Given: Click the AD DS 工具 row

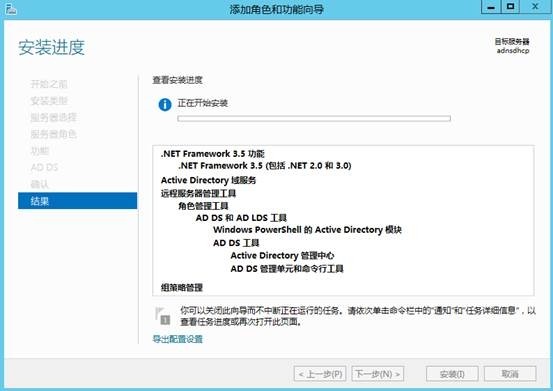Looking at the screenshot, I should coord(236,243).
